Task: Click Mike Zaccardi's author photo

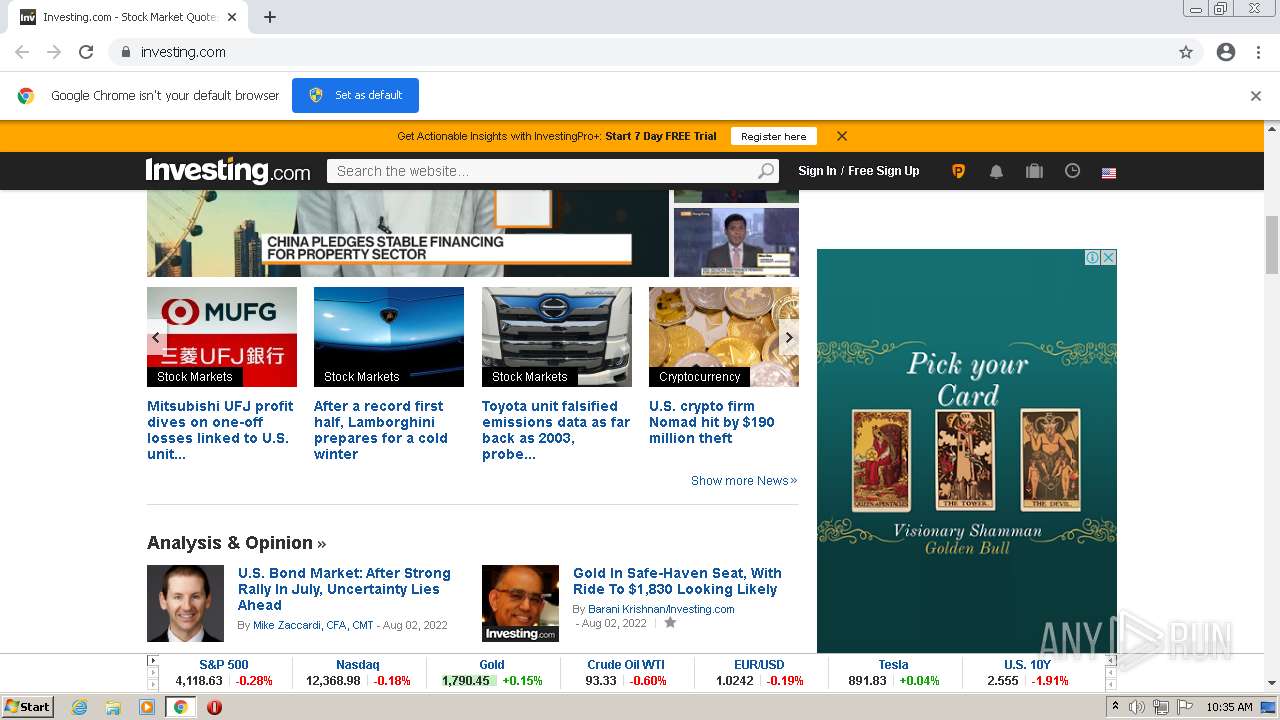Action: tap(185, 603)
